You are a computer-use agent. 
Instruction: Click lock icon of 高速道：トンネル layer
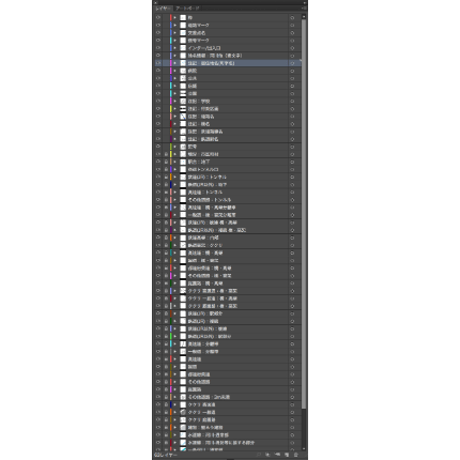pos(166,192)
